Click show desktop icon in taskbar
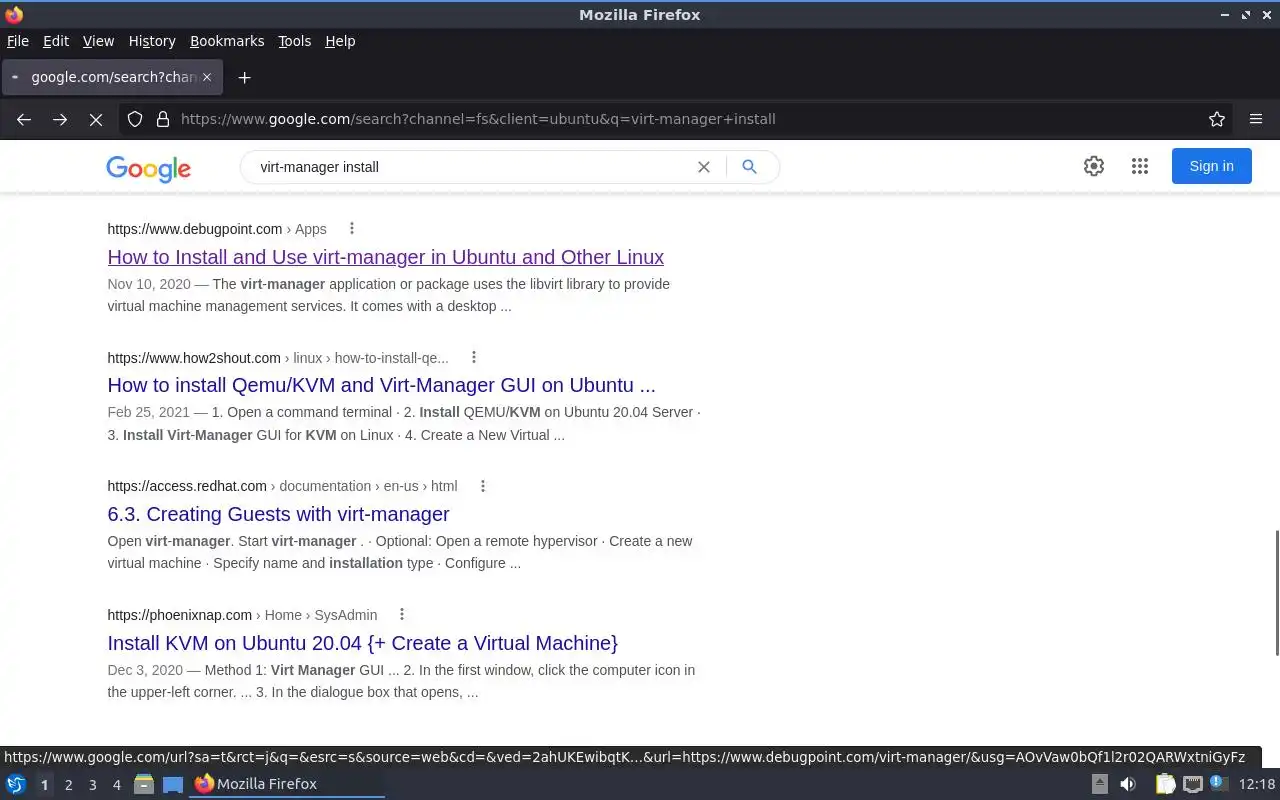 (x=173, y=784)
